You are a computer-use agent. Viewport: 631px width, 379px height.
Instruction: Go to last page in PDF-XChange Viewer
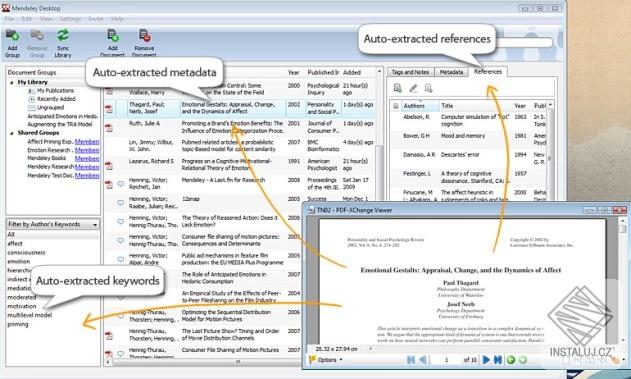coord(498,359)
